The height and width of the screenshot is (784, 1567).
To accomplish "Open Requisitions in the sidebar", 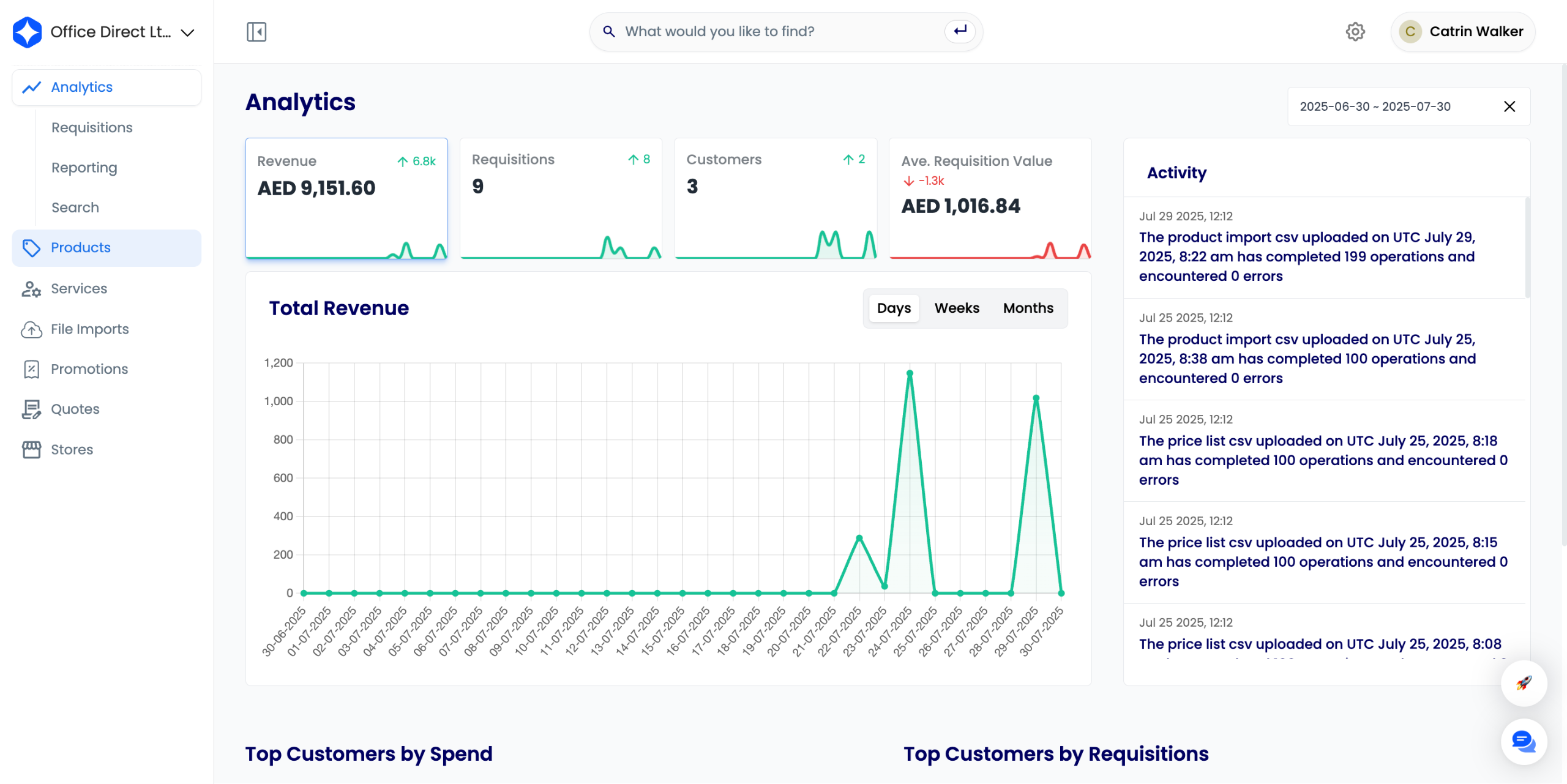I will point(92,127).
